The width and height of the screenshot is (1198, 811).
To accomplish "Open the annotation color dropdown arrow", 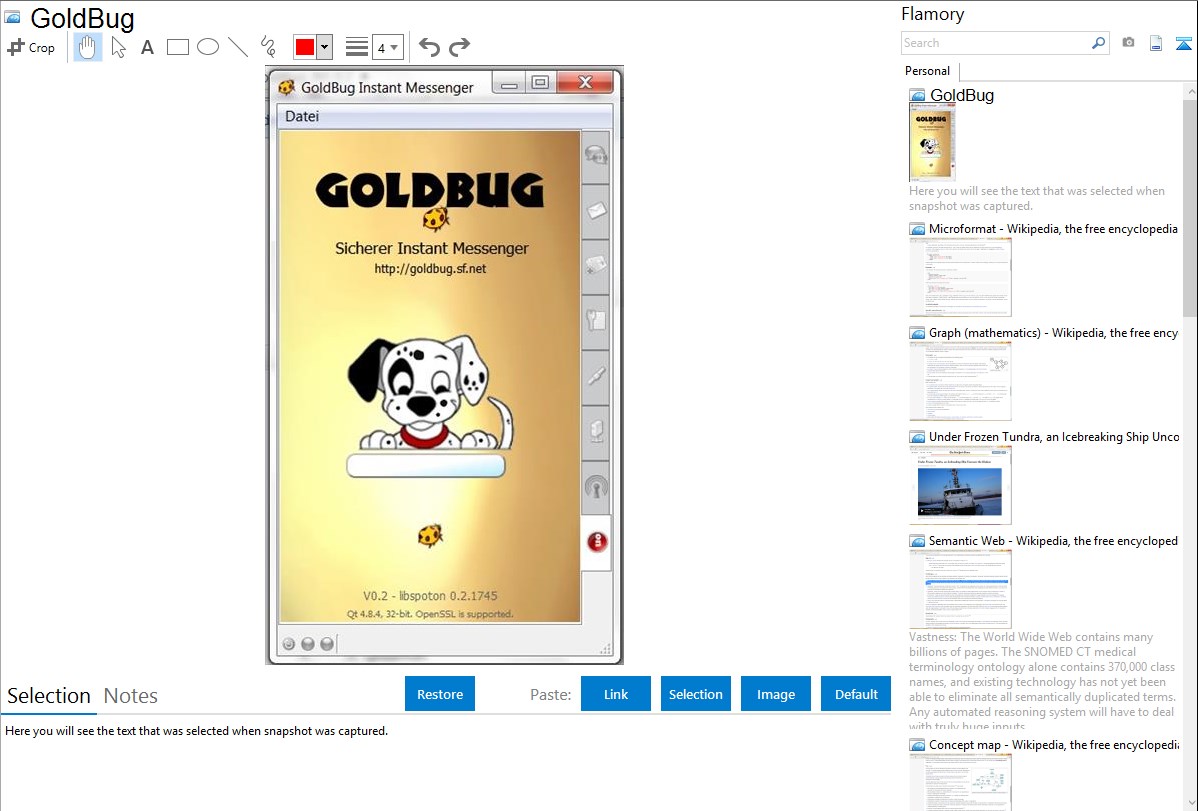I will pos(324,47).
